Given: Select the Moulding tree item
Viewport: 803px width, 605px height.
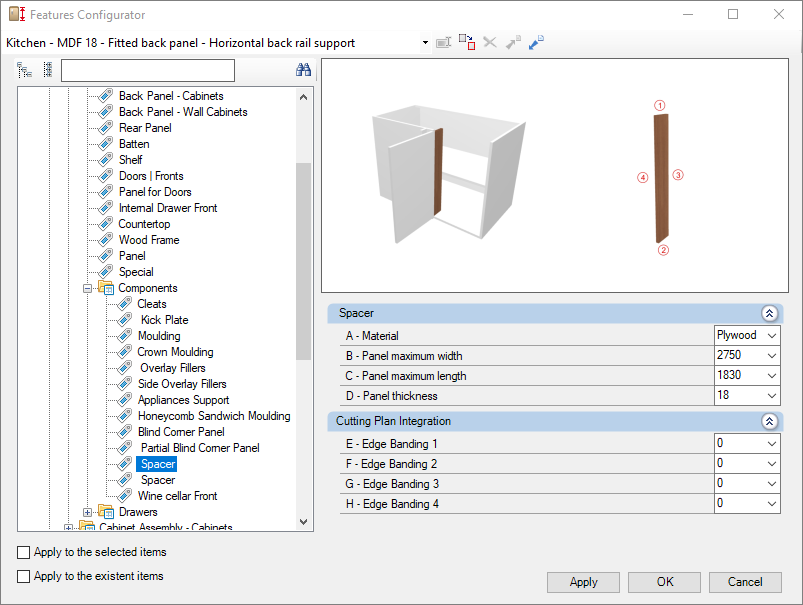Looking at the screenshot, I should [x=159, y=336].
